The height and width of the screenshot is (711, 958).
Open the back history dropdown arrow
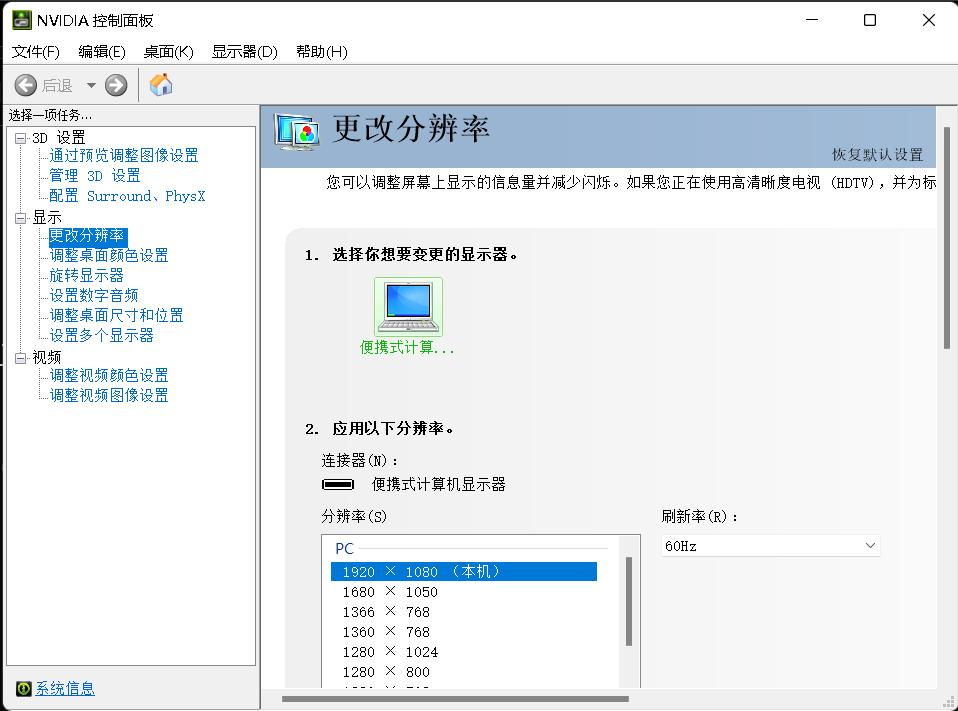(91, 86)
